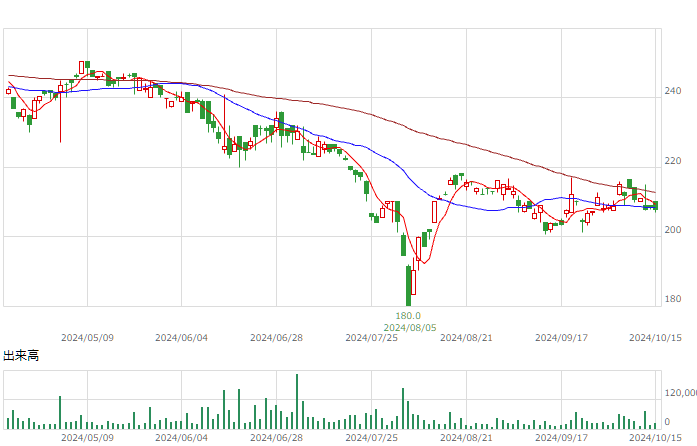Click the 220 price axis label
This screenshot has width=697, height=446.
click(673, 161)
